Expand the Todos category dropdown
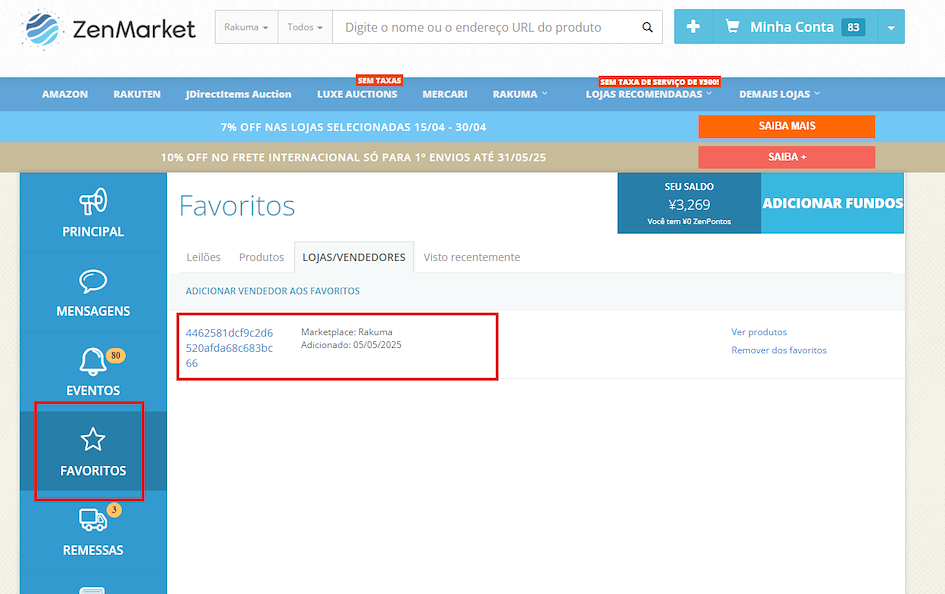The width and height of the screenshot is (945, 594). tap(305, 28)
